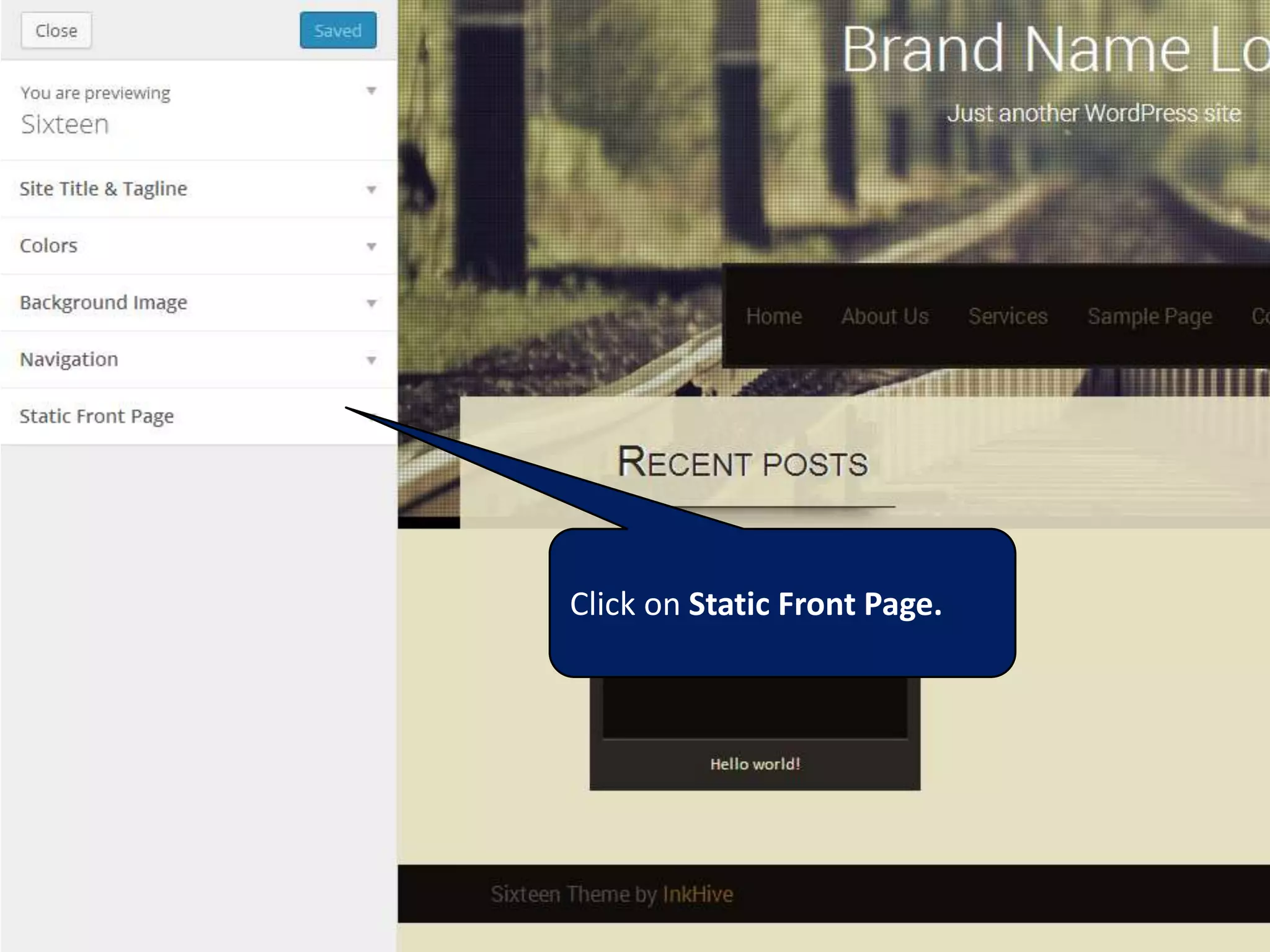The image size is (1270, 952).
Task: Expand the Site Title & Tagline arrow
Action: coord(371,190)
